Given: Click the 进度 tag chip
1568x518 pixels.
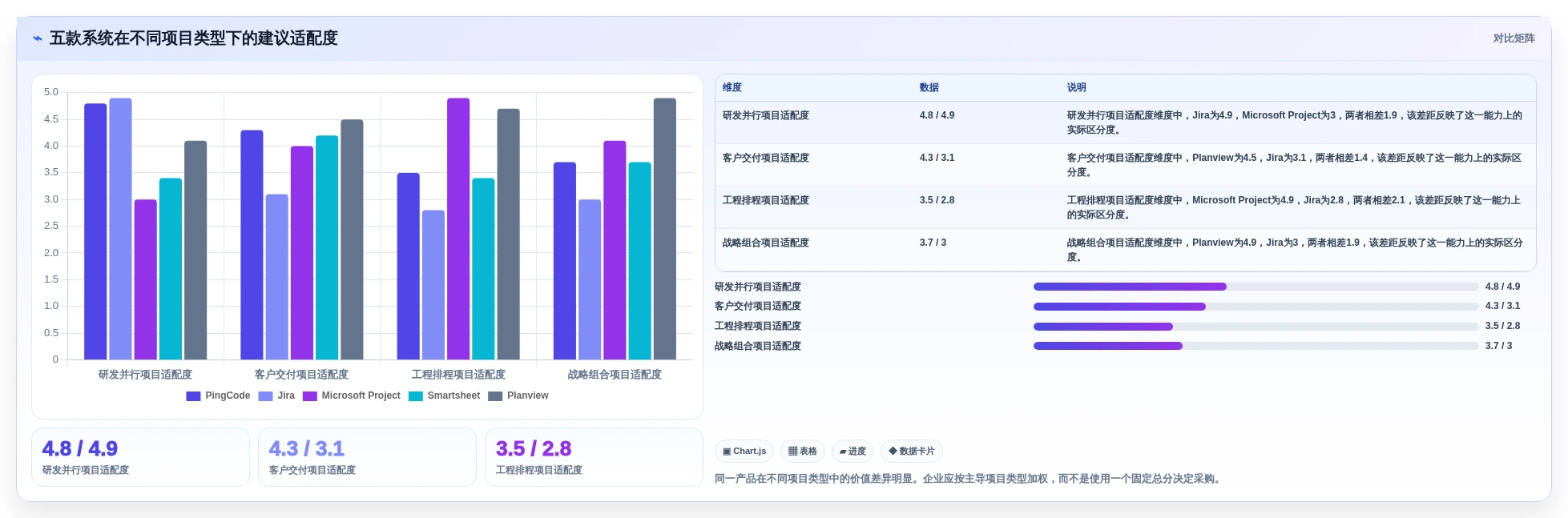Looking at the screenshot, I should [x=853, y=452].
